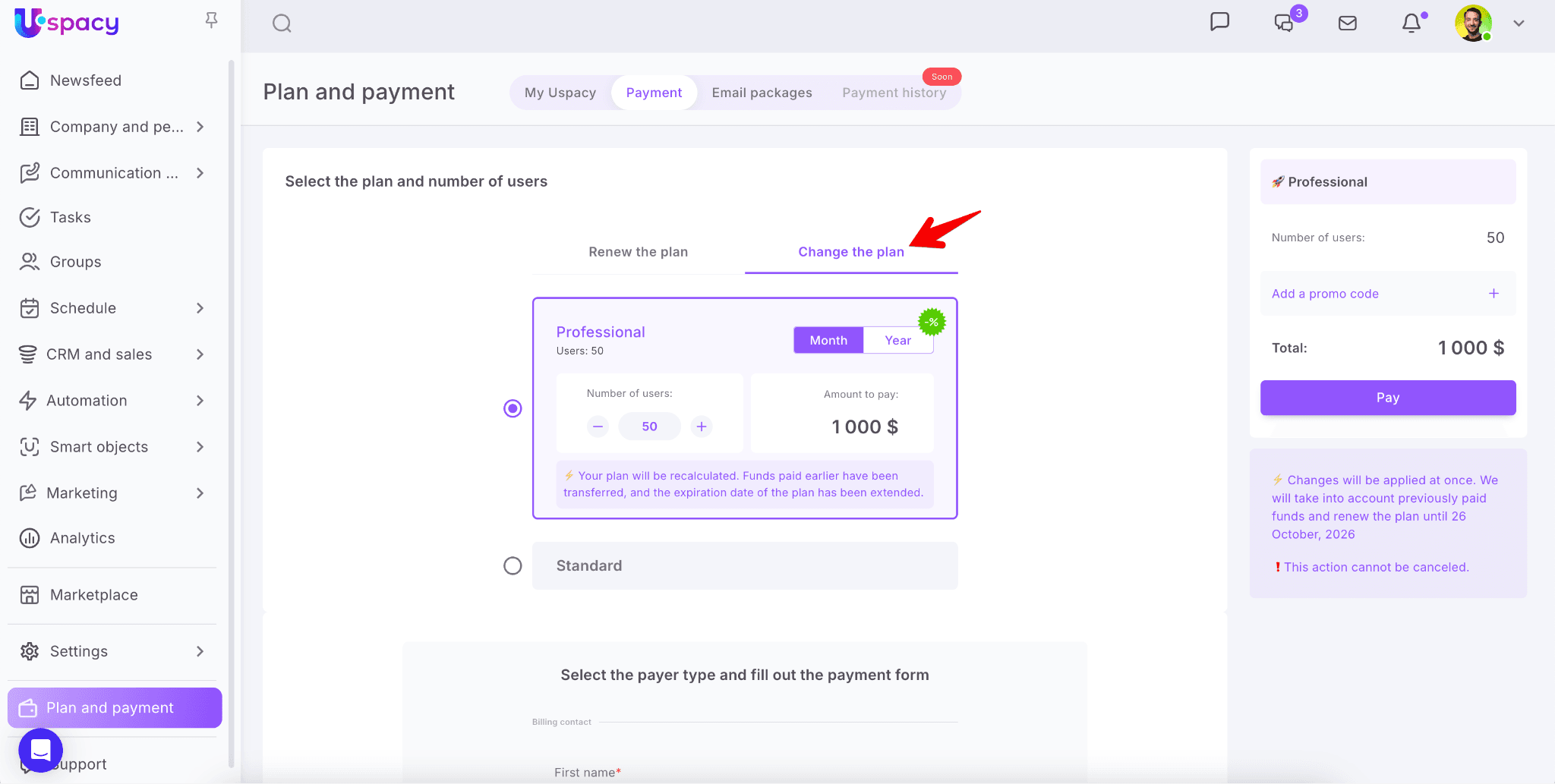Open the support chat widget bubble
The width and height of the screenshot is (1555, 784).
point(40,750)
